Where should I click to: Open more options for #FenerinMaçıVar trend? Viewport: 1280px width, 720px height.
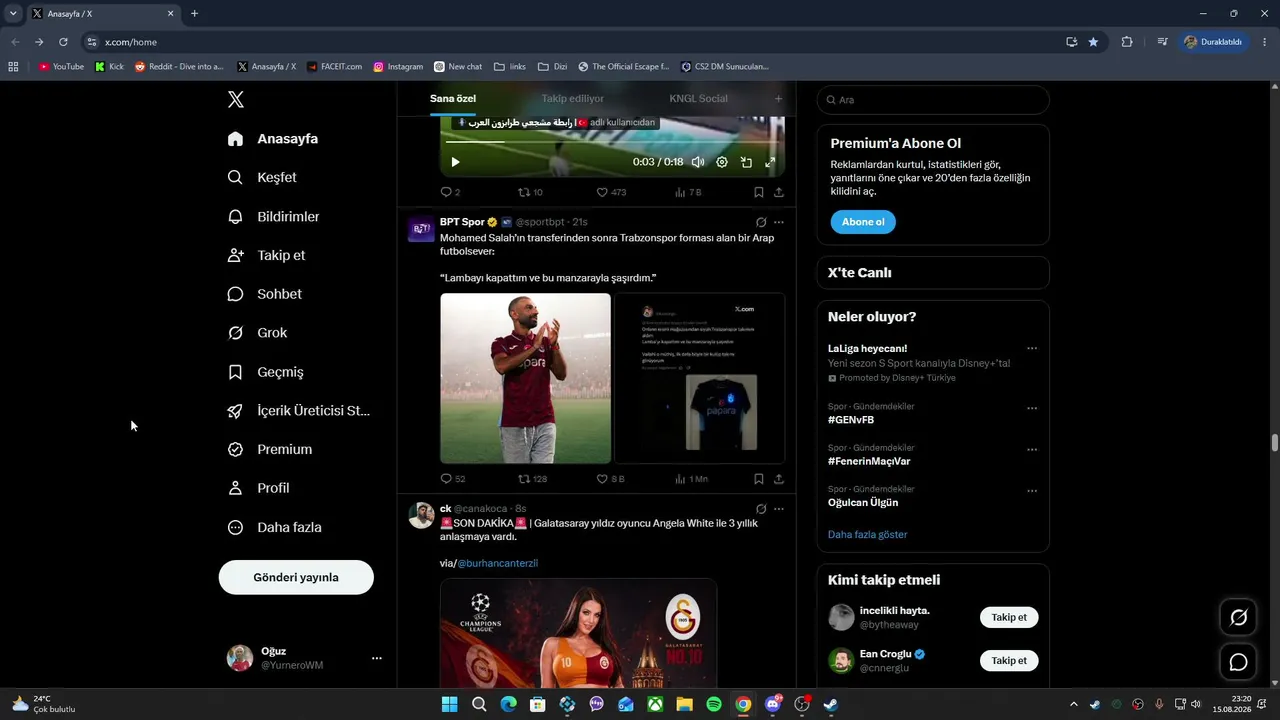click(1032, 450)
